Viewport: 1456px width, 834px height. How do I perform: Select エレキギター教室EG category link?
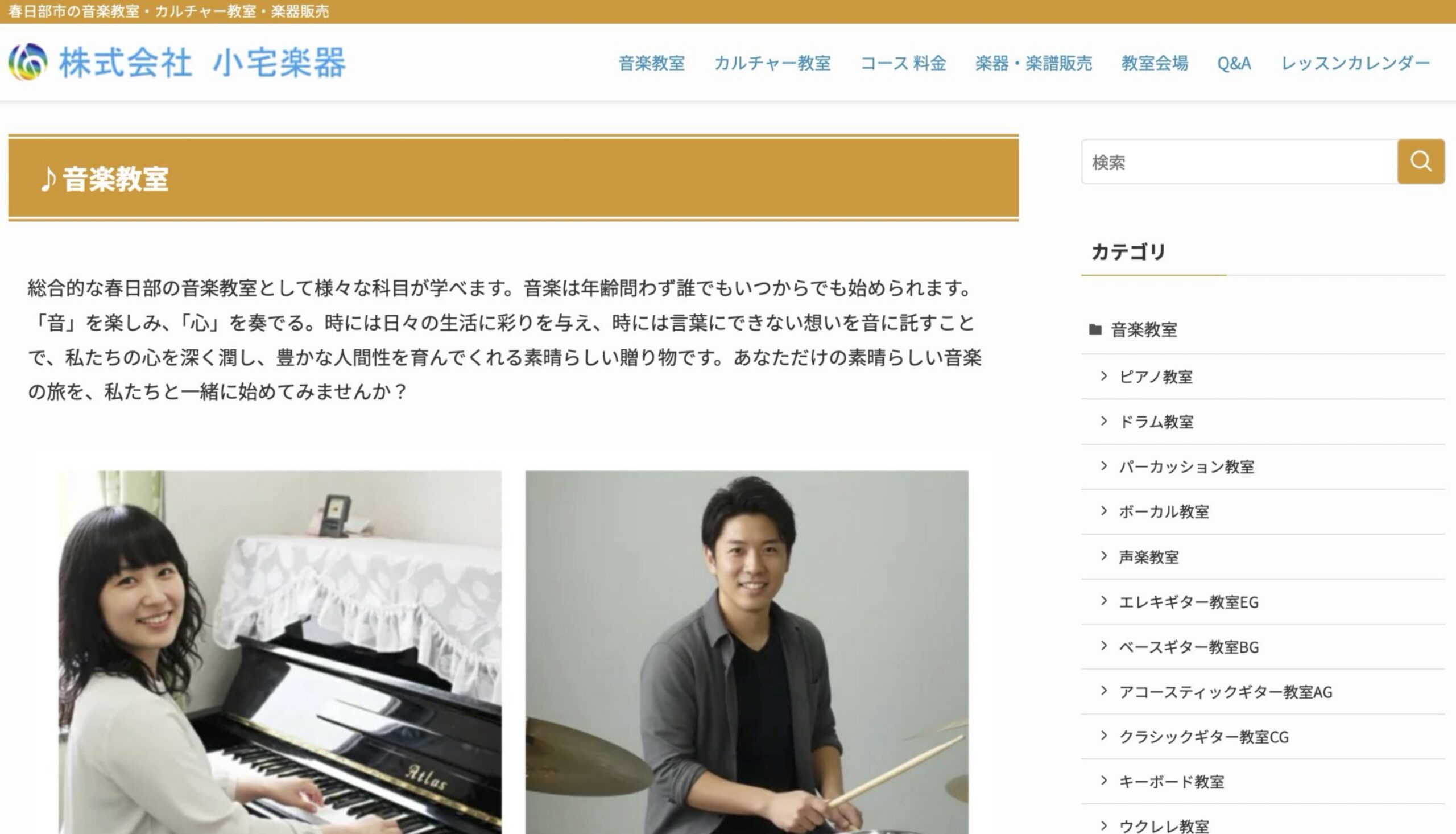[x=1189, y=602]
